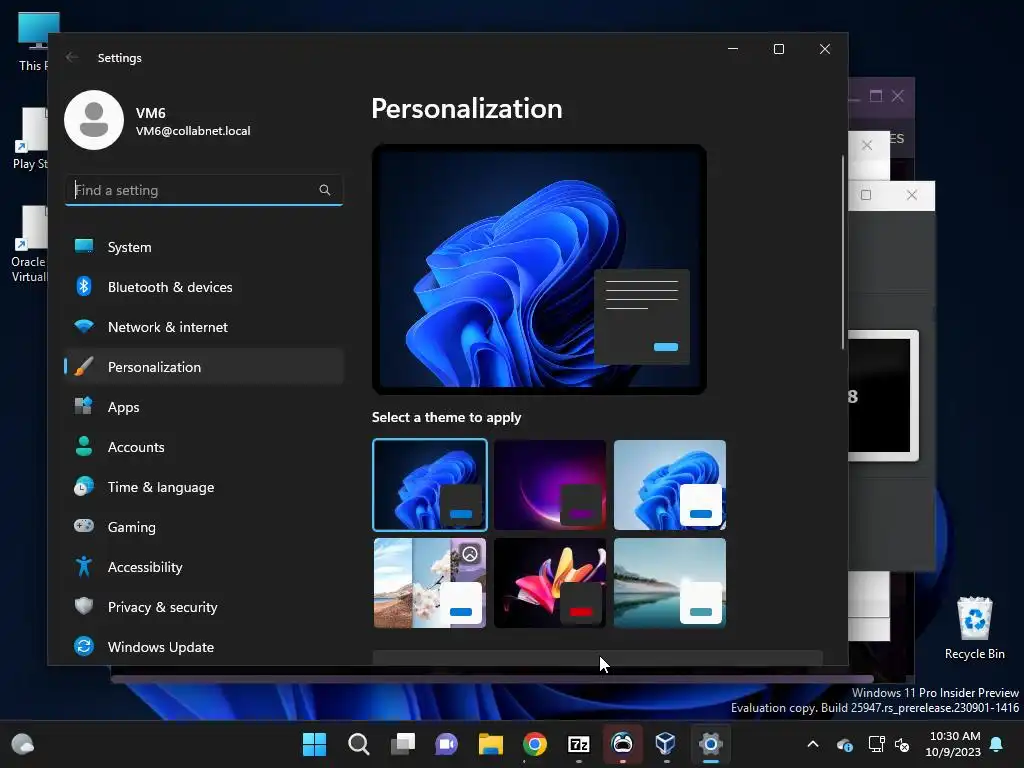Go back using the Settings back arrow
This screenshot has width=1024, height=768.
pos(72,57)
